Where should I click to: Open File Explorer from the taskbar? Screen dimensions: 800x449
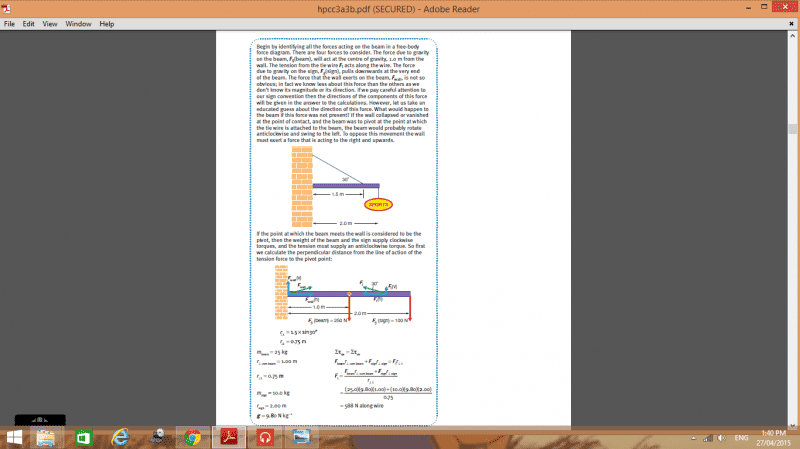[x=46, y=438]
